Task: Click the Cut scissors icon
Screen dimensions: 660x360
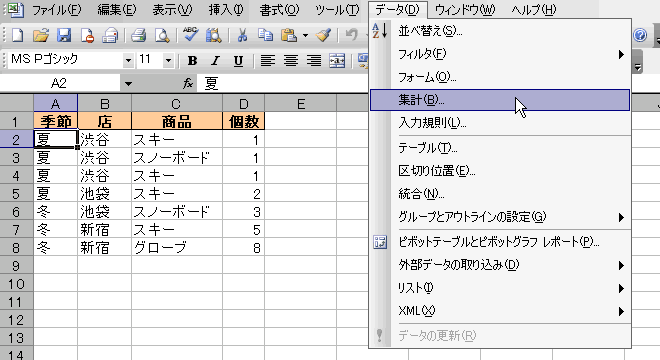Action: [x=242, y=35]
